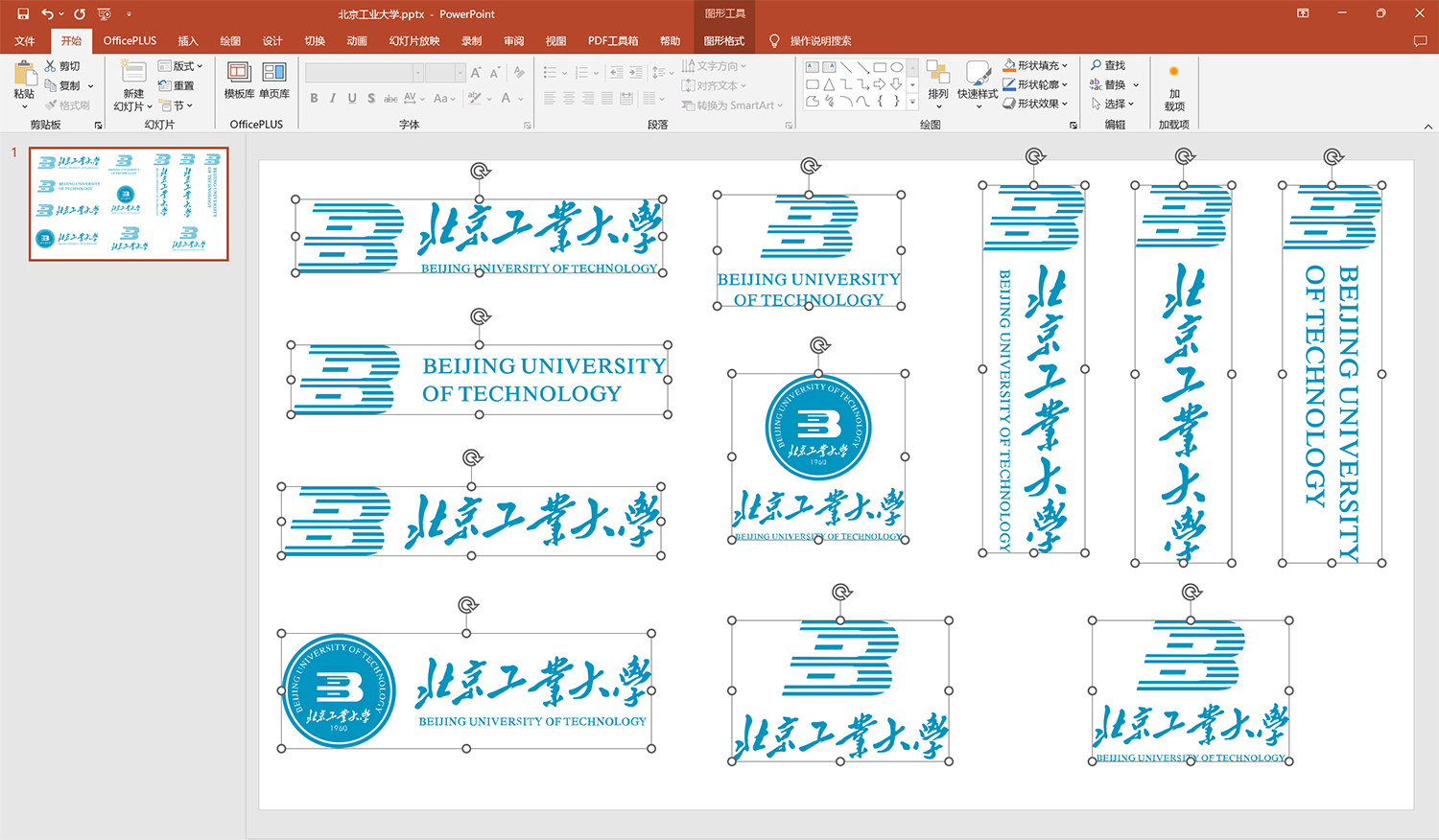Select the oval shape in shapes gallery
The height and width of the screenshot is (840, 1439).
(897, 67)
